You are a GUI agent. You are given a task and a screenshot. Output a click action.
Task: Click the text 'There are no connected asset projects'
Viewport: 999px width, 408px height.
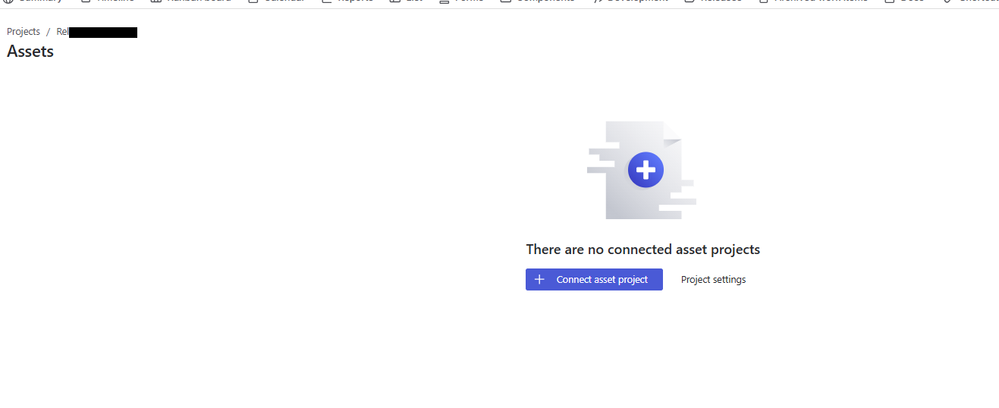(x=643, y=249)
